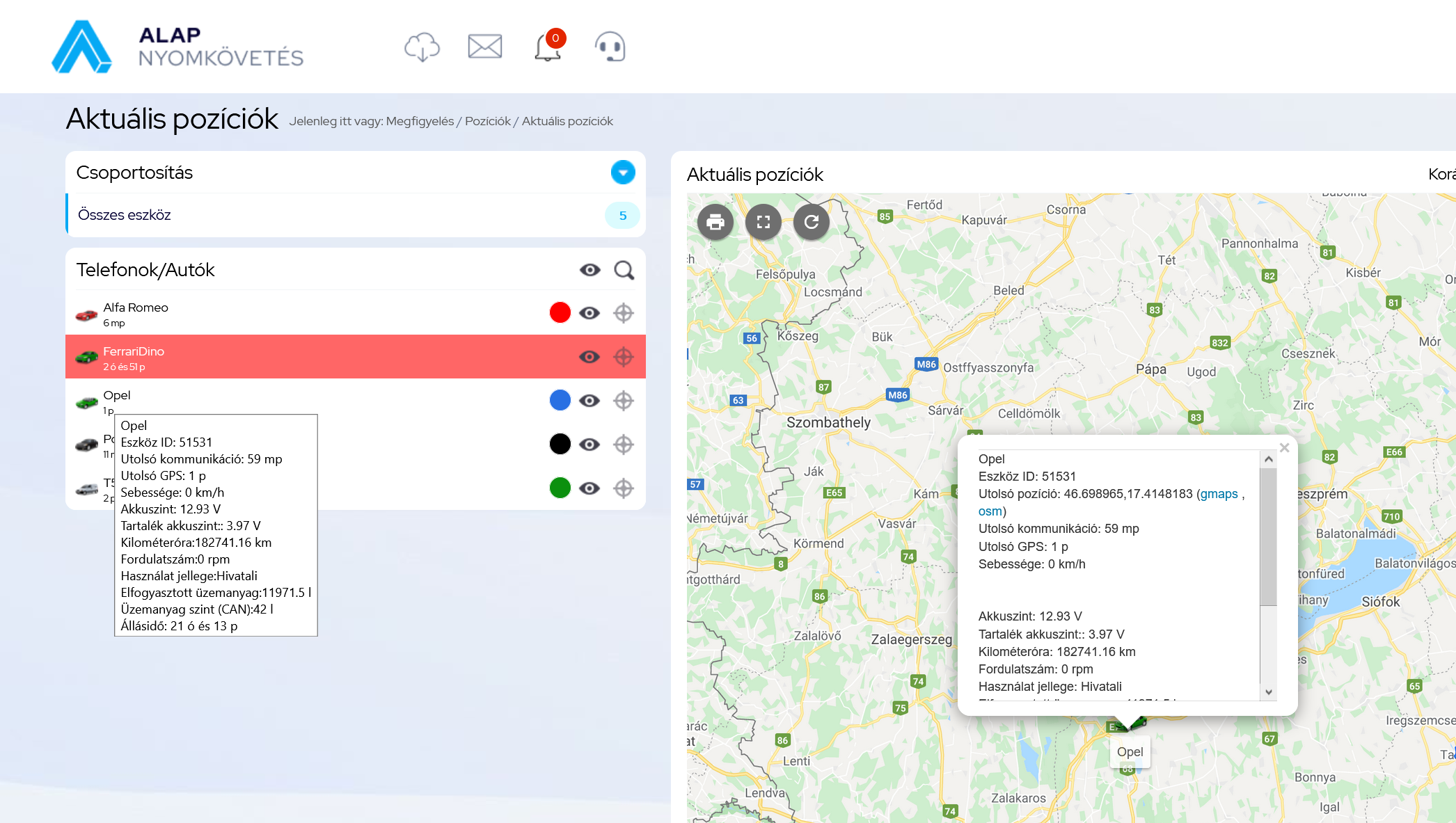Screen dimensions: 1456x823
Task: Click the cloud download icon in header
Action: (422, 47)
